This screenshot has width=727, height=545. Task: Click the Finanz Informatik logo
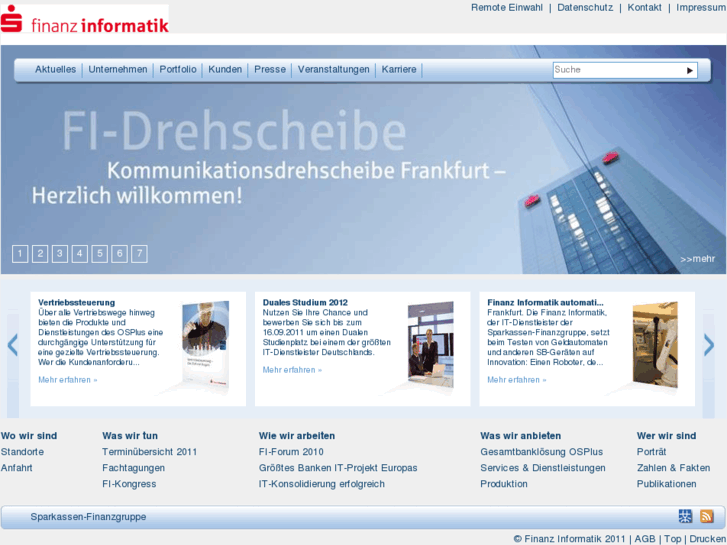(85, 19)
